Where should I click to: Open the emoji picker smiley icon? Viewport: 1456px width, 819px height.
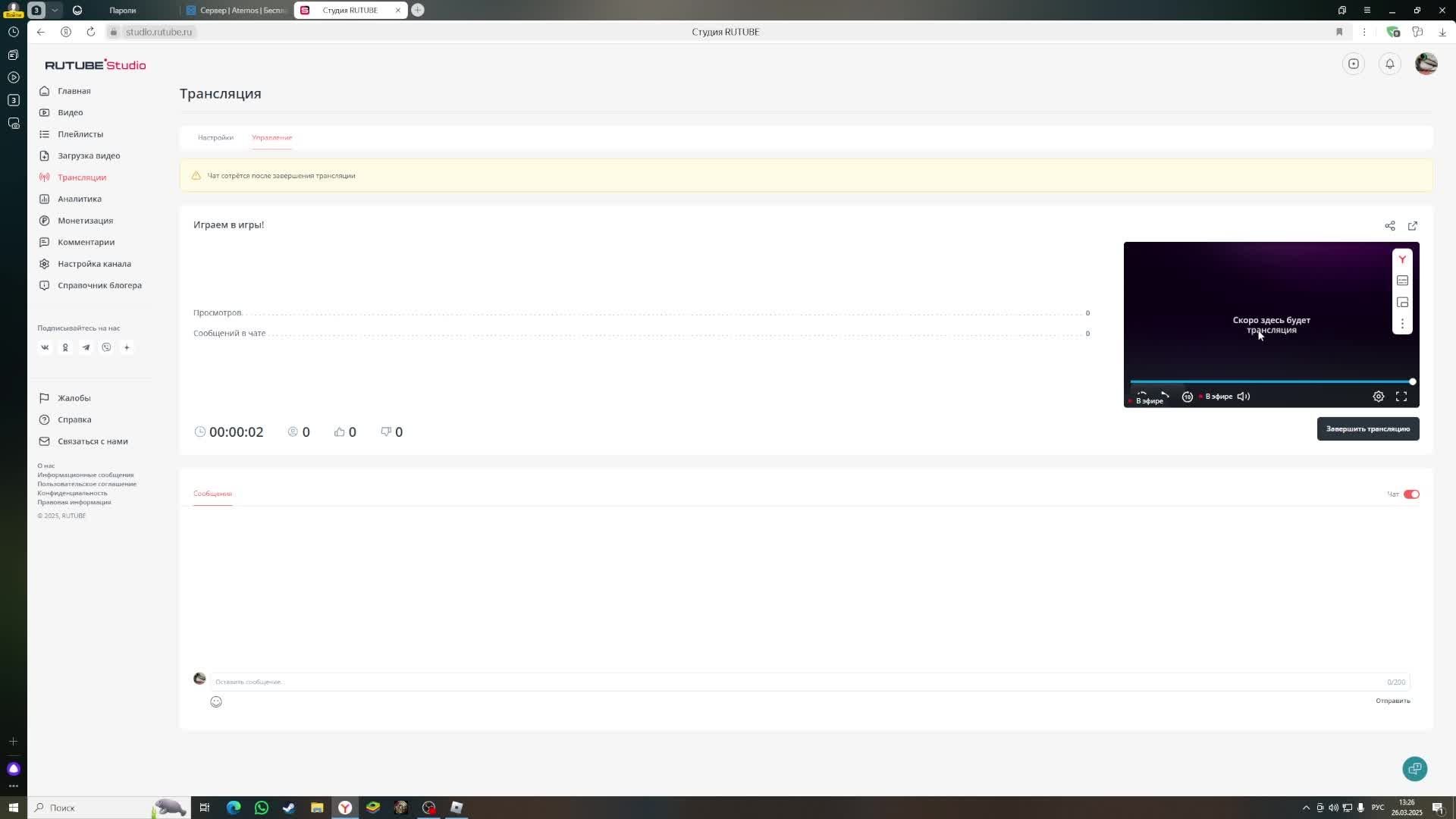[216, 702]
